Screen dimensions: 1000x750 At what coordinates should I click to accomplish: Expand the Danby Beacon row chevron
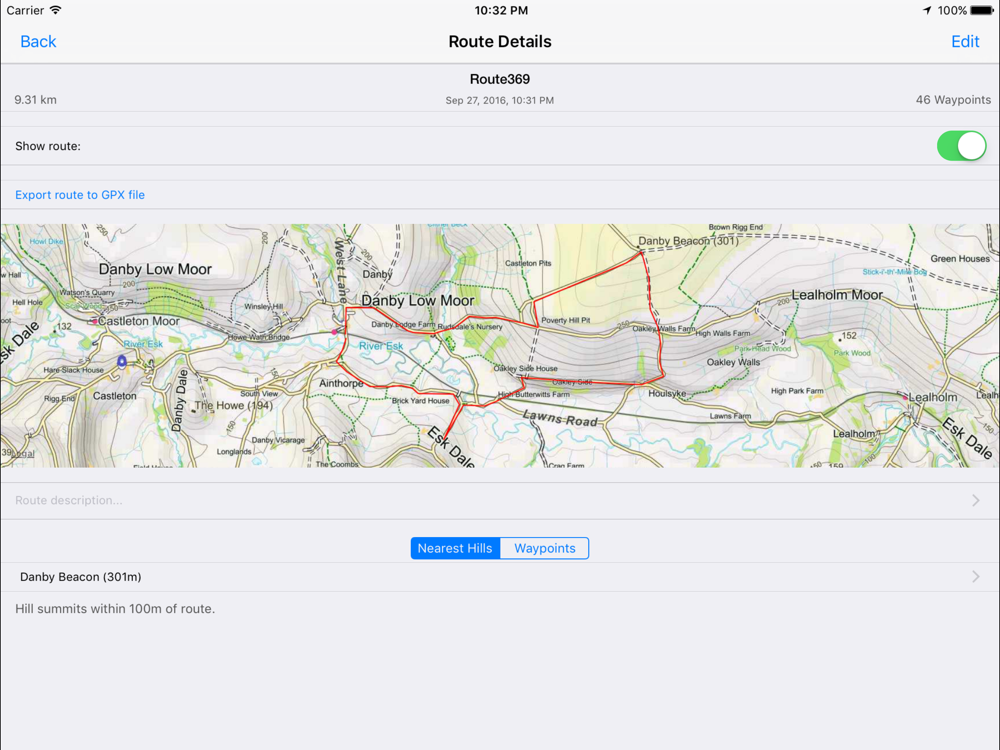[976, 577]
